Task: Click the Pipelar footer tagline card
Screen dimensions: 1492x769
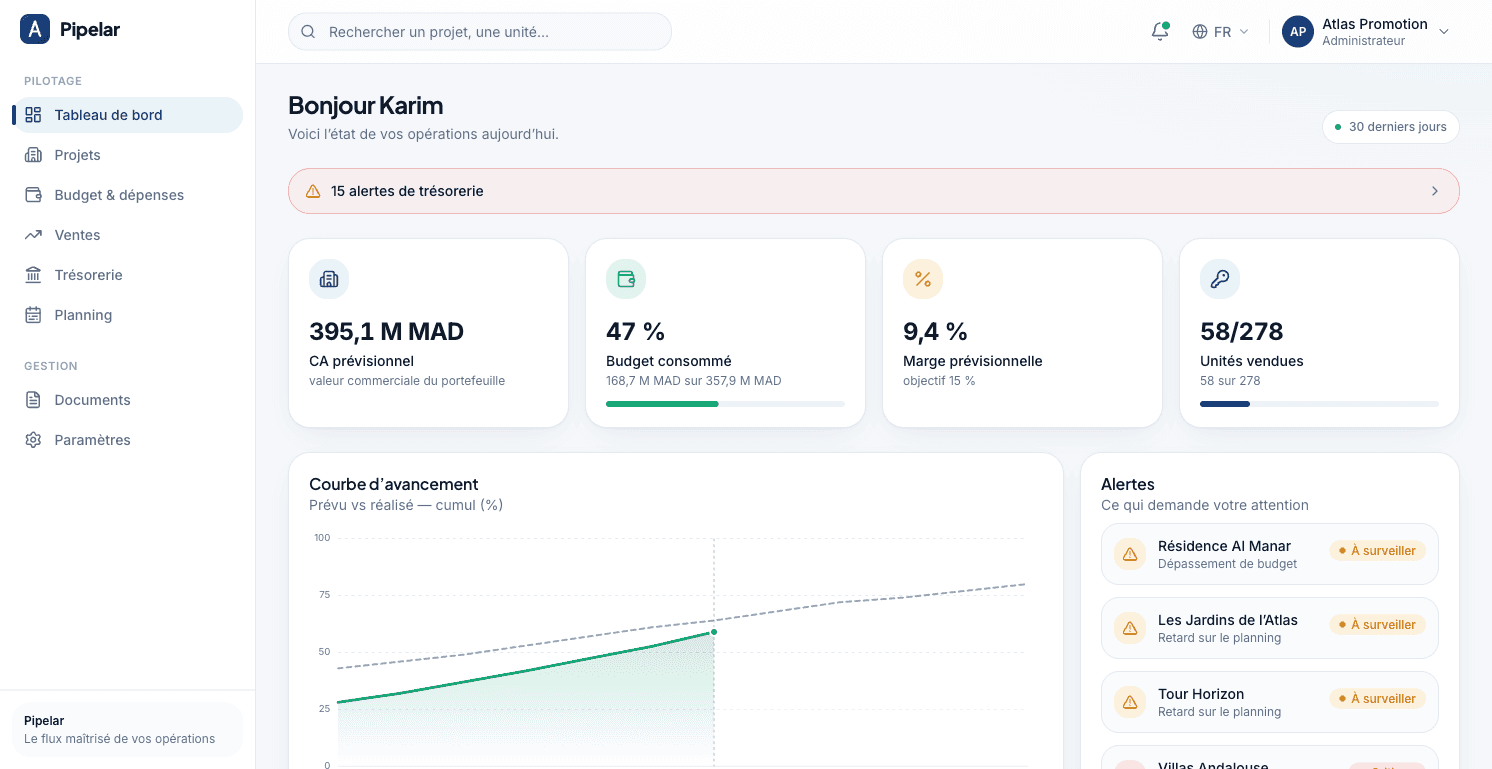Action: [127, 729]
